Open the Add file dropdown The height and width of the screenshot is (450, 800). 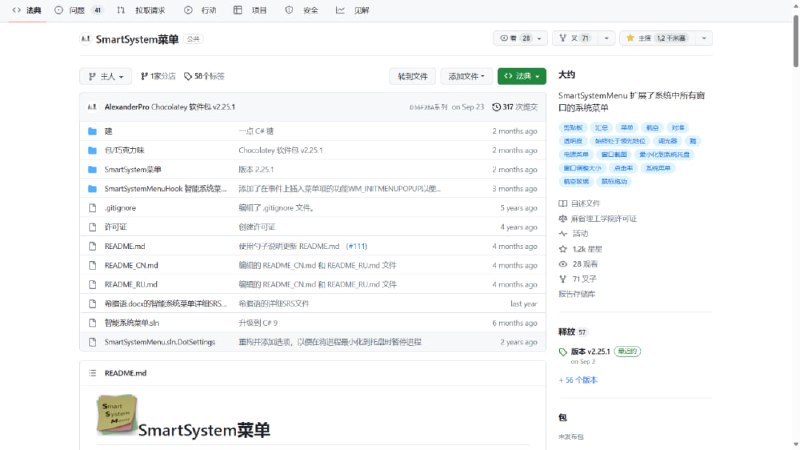pos(467,76)
